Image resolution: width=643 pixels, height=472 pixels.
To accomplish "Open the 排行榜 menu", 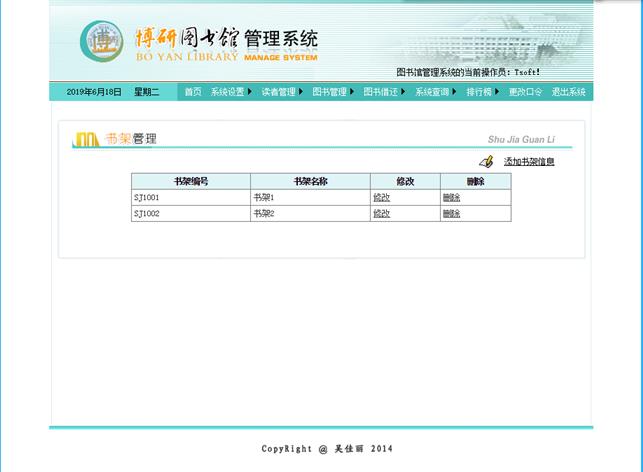I will [480, 92].
